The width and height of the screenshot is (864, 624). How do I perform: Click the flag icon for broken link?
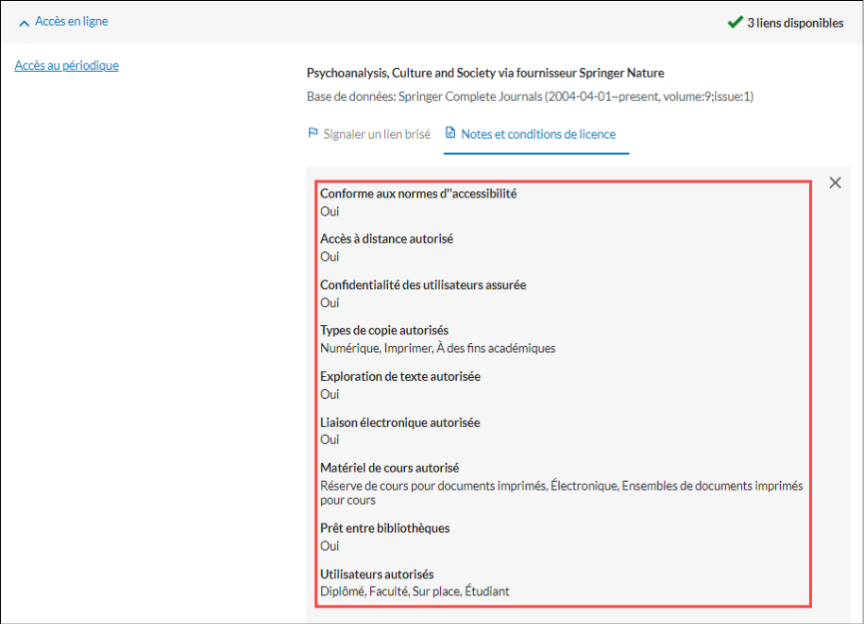[x=313, y=133]
